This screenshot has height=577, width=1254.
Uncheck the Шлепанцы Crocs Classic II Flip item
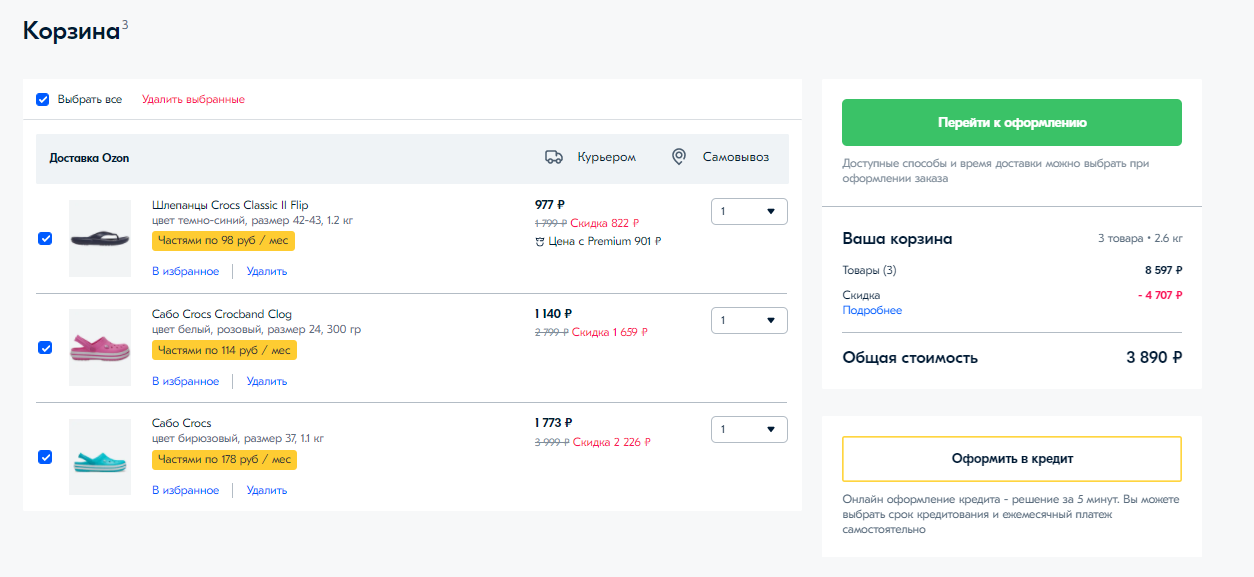[45, 239]
